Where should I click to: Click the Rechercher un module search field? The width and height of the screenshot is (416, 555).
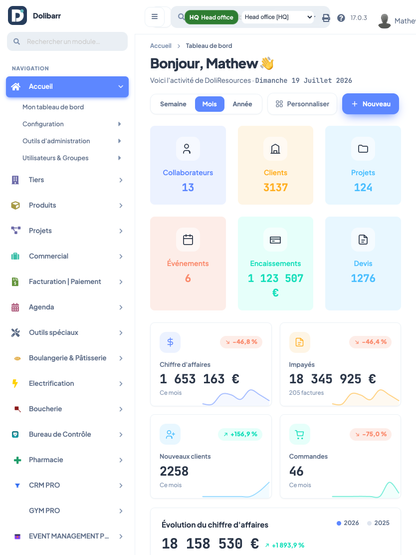[x=67, y=41]
